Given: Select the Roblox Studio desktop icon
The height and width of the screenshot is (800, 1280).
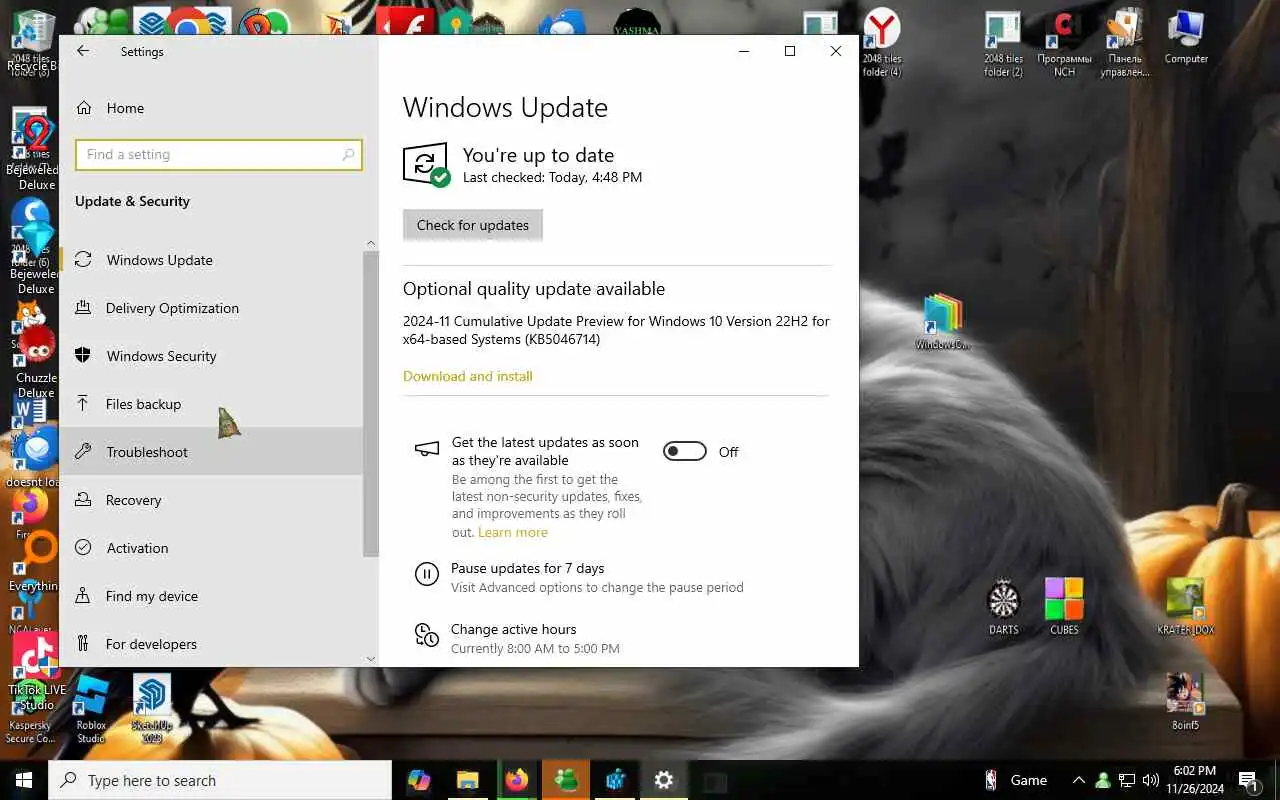Looking at the screenshot, I should (x=91, y=710).
